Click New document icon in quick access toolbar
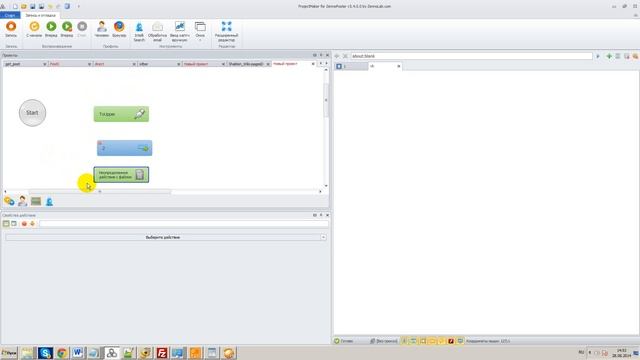 (x=15, y=6)
